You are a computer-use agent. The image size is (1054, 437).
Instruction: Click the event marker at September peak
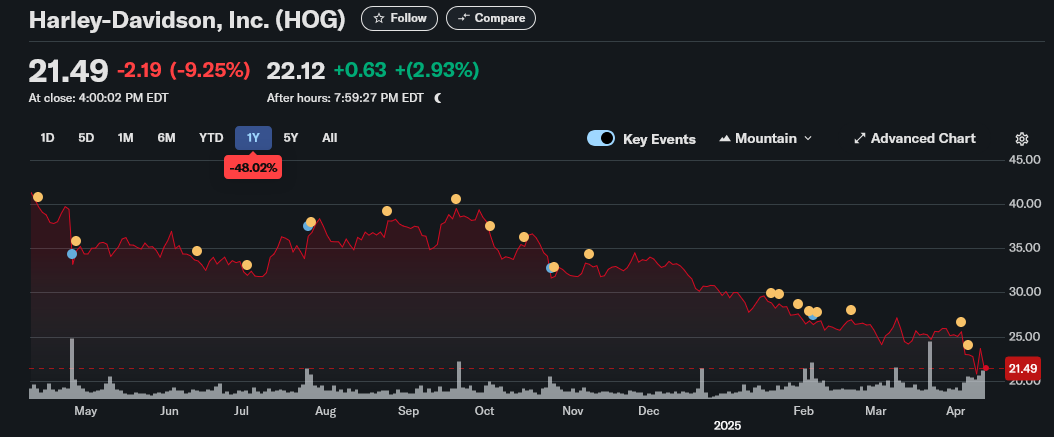click(456, 199)
